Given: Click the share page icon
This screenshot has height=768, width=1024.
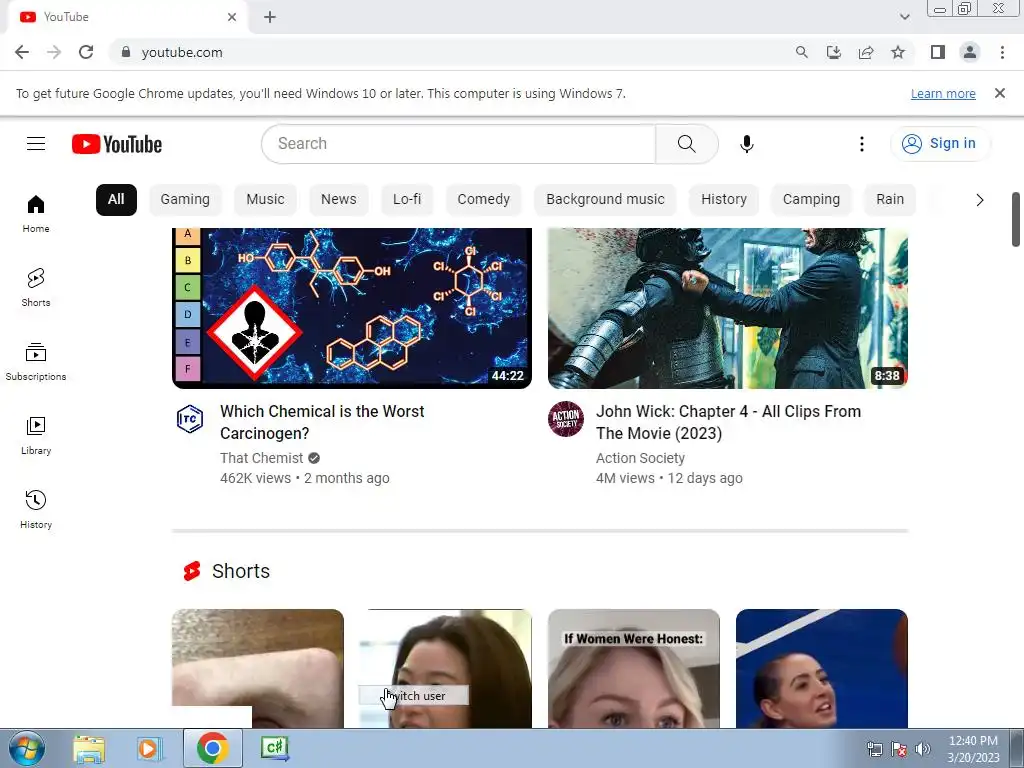Looking at the screenshot, I should tap(866, 52).
